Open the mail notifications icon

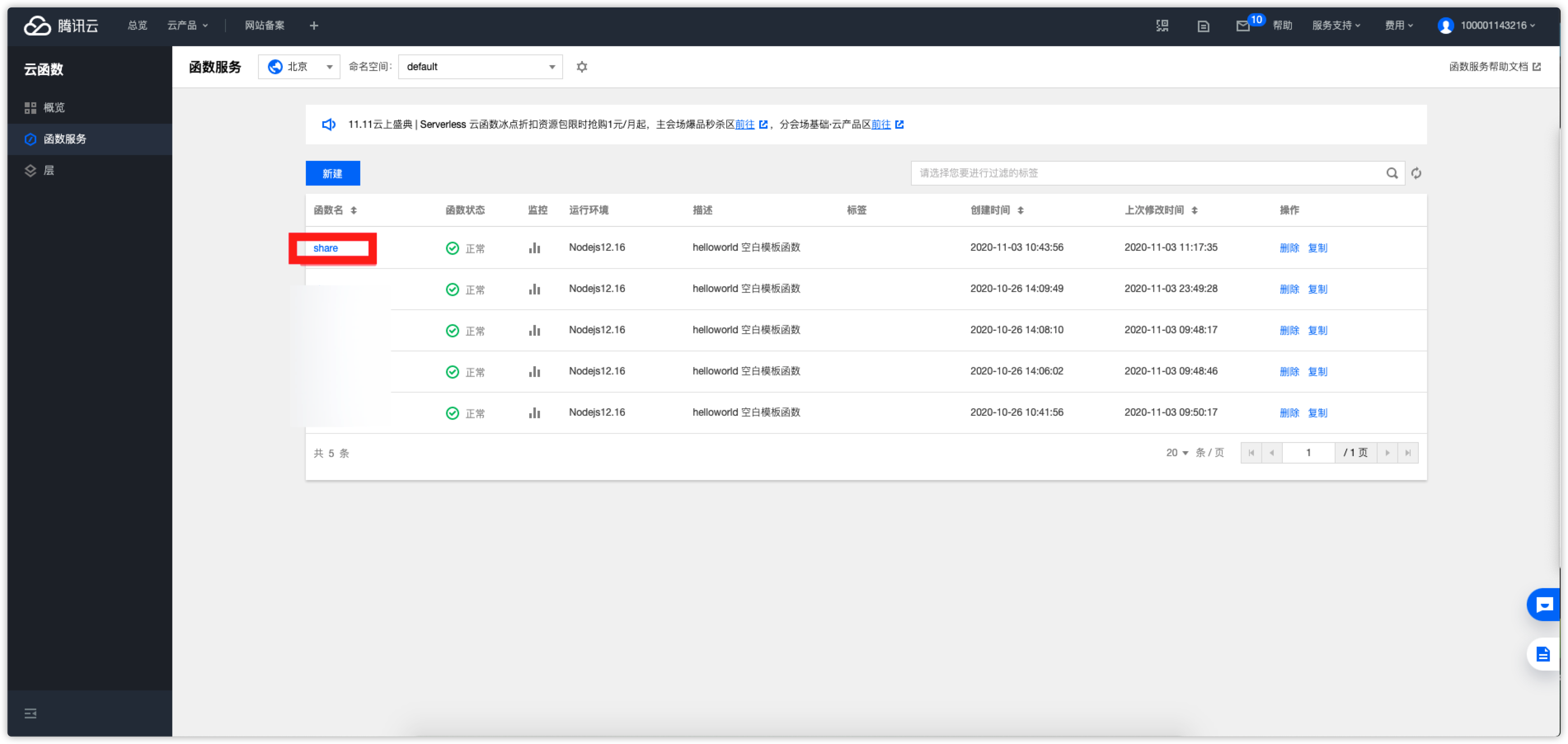[x=1242, y=26]
